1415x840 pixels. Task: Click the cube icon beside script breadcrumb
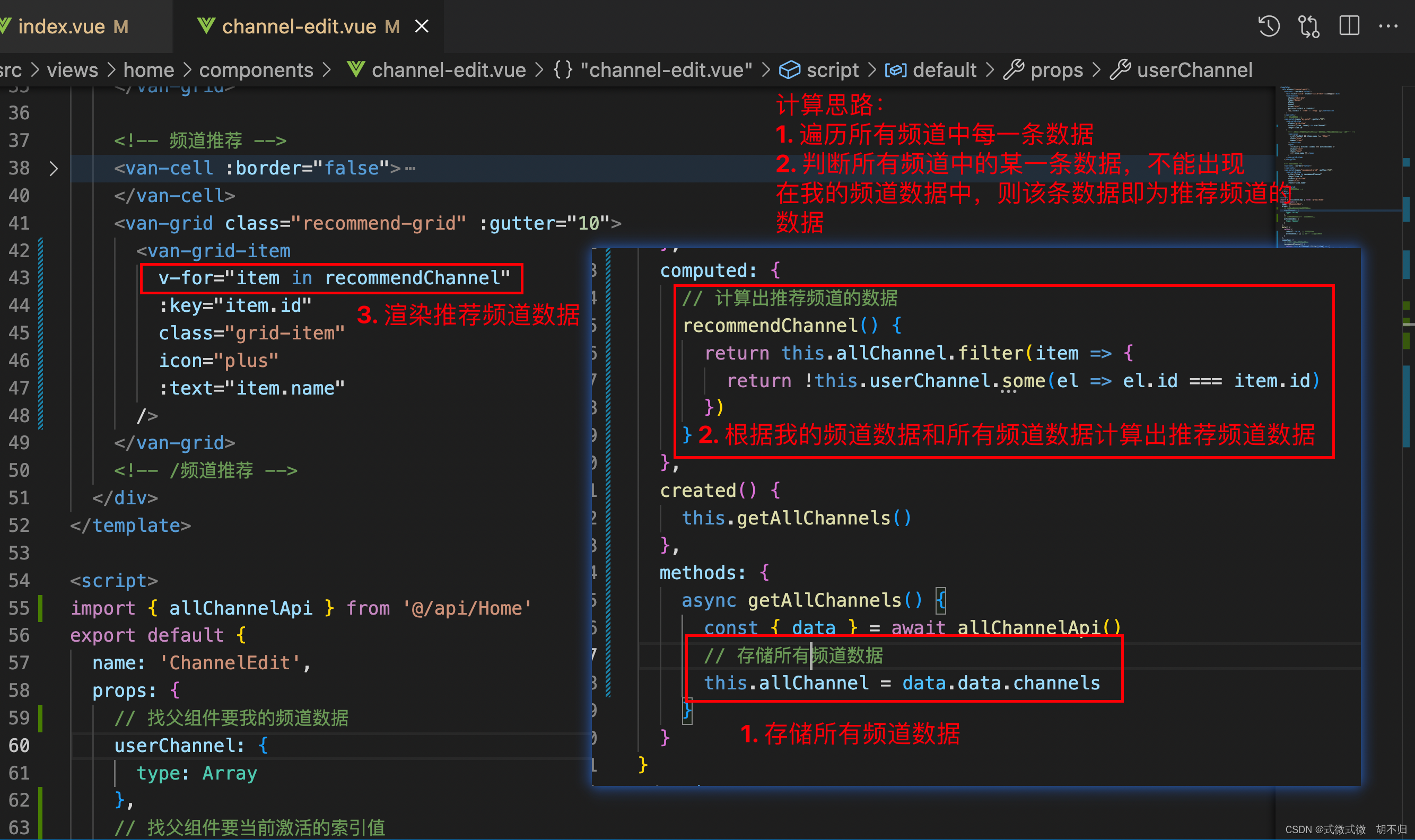click(789, 70)
